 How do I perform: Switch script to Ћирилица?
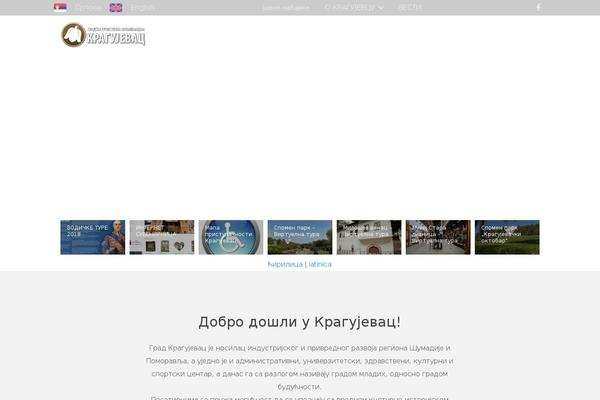285,264
